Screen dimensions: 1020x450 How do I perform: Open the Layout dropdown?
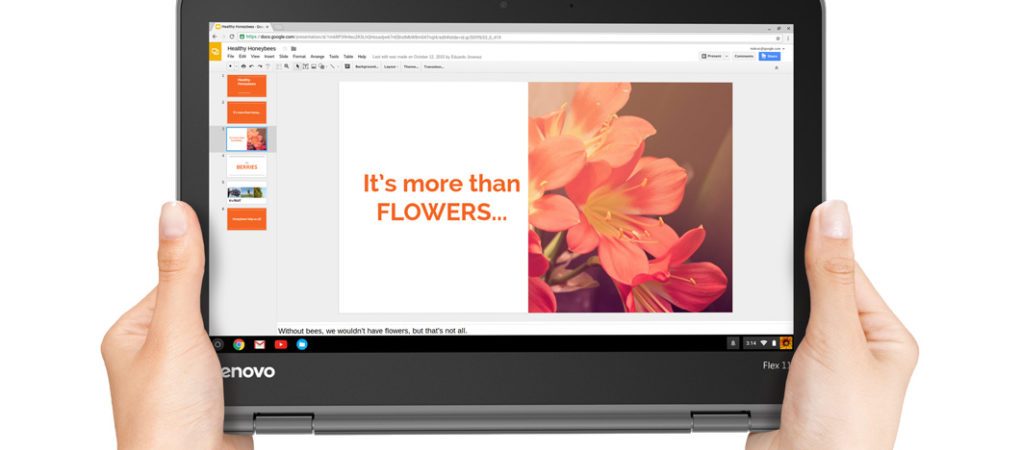click(x=390, y=66)
